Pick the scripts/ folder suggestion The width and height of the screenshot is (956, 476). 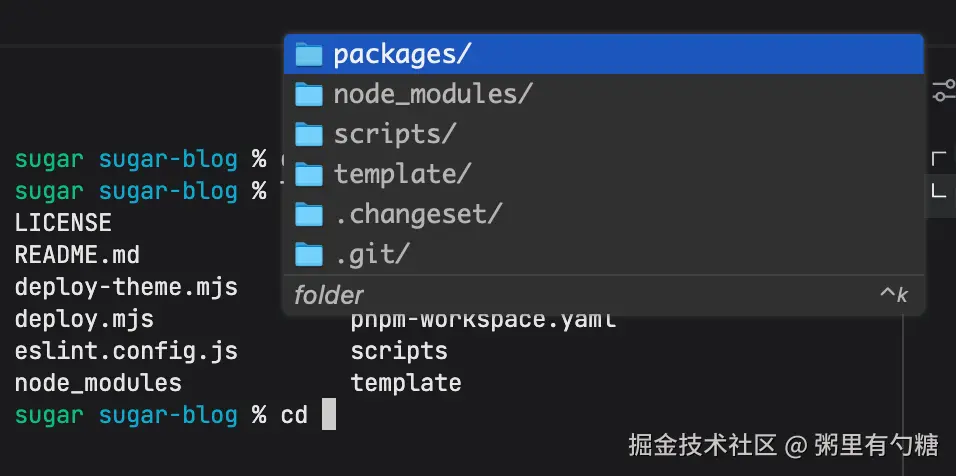click(x=395, y=134)
